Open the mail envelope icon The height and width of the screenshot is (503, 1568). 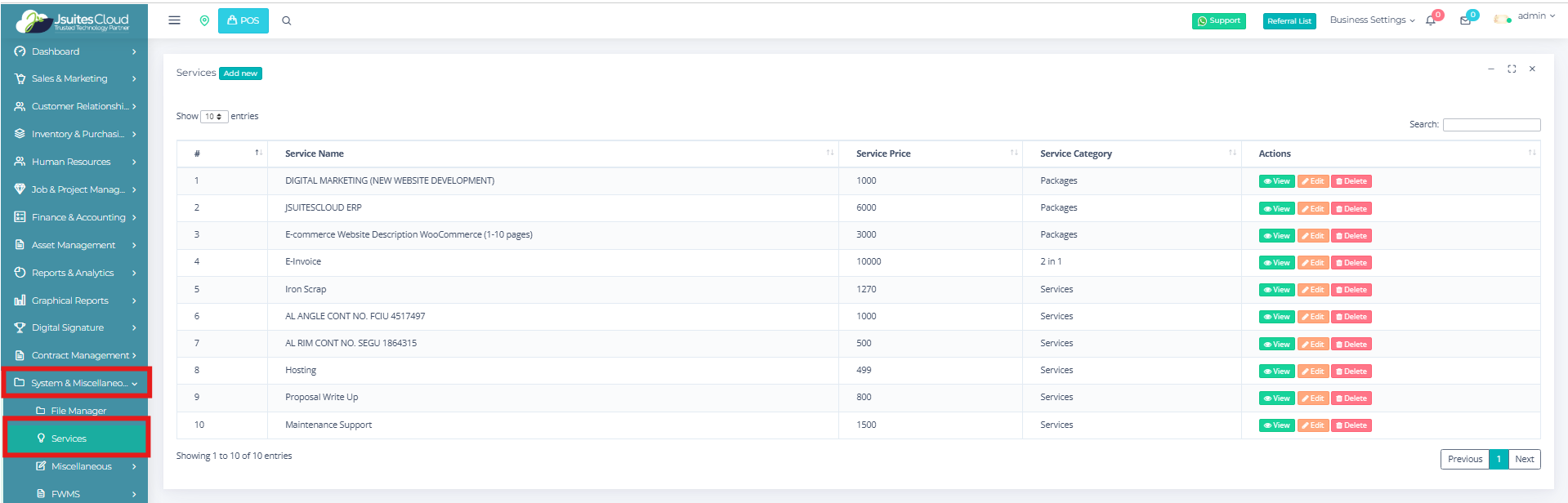(x=1465, y=20)
